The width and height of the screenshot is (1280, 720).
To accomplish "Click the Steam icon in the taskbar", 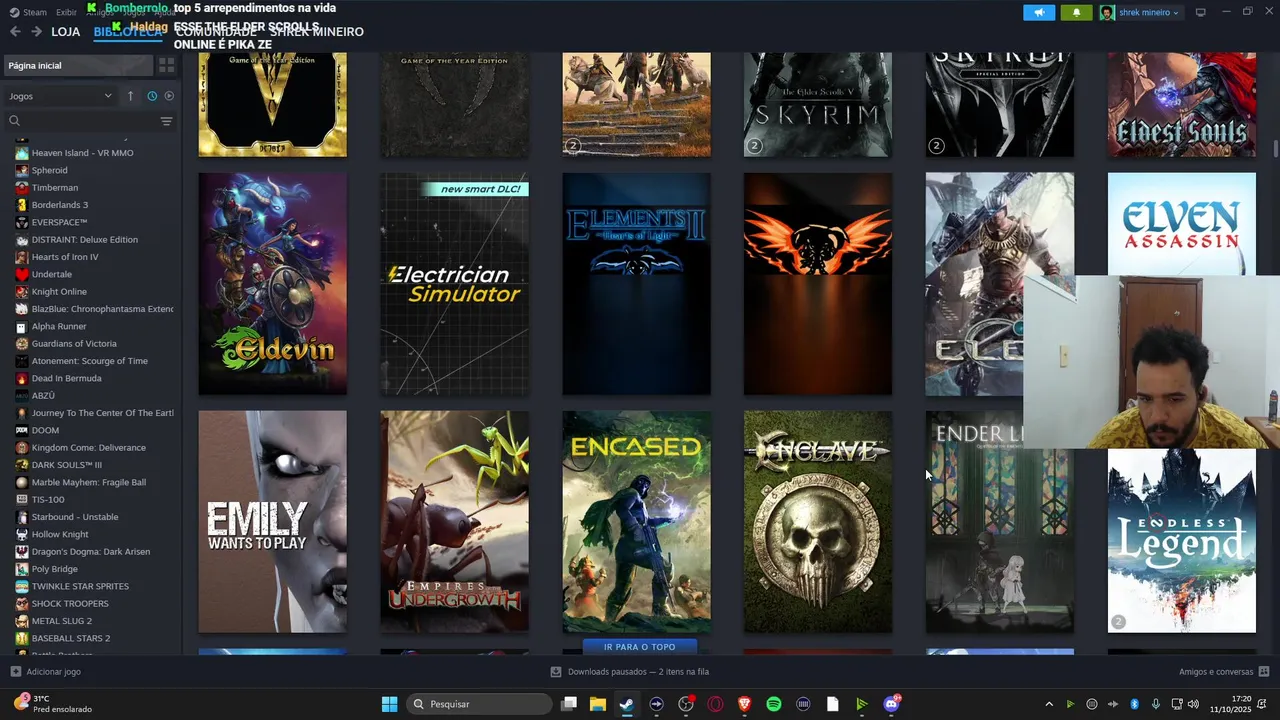I will pos(627,704).
